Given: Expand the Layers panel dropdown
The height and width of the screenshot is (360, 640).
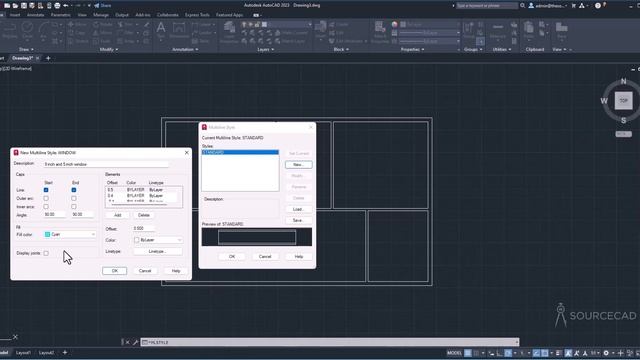Looking at the screenshot, I should pyautogui.click(x=265, y=49).
